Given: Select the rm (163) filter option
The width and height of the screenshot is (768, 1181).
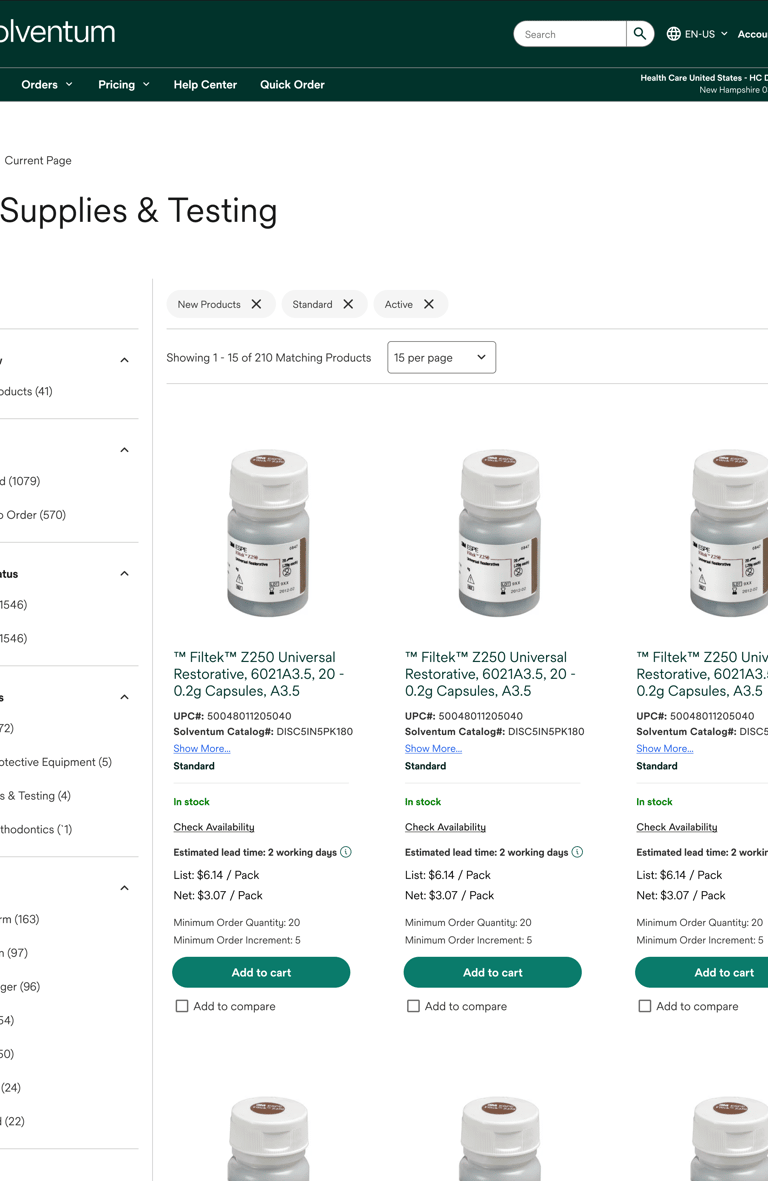Looking at the screenshot, I should click(x=20, y=920).
